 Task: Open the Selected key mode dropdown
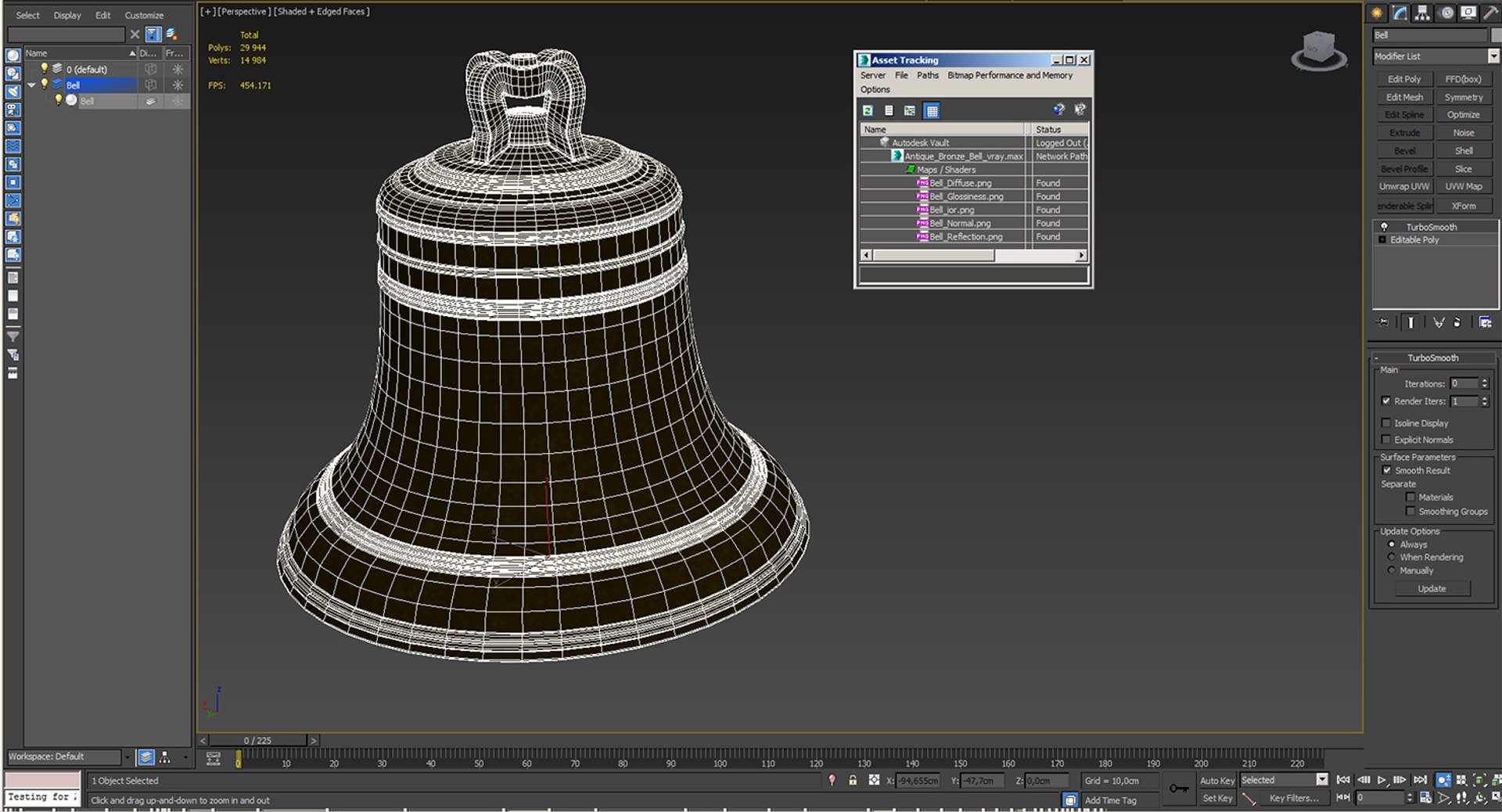1322,780
